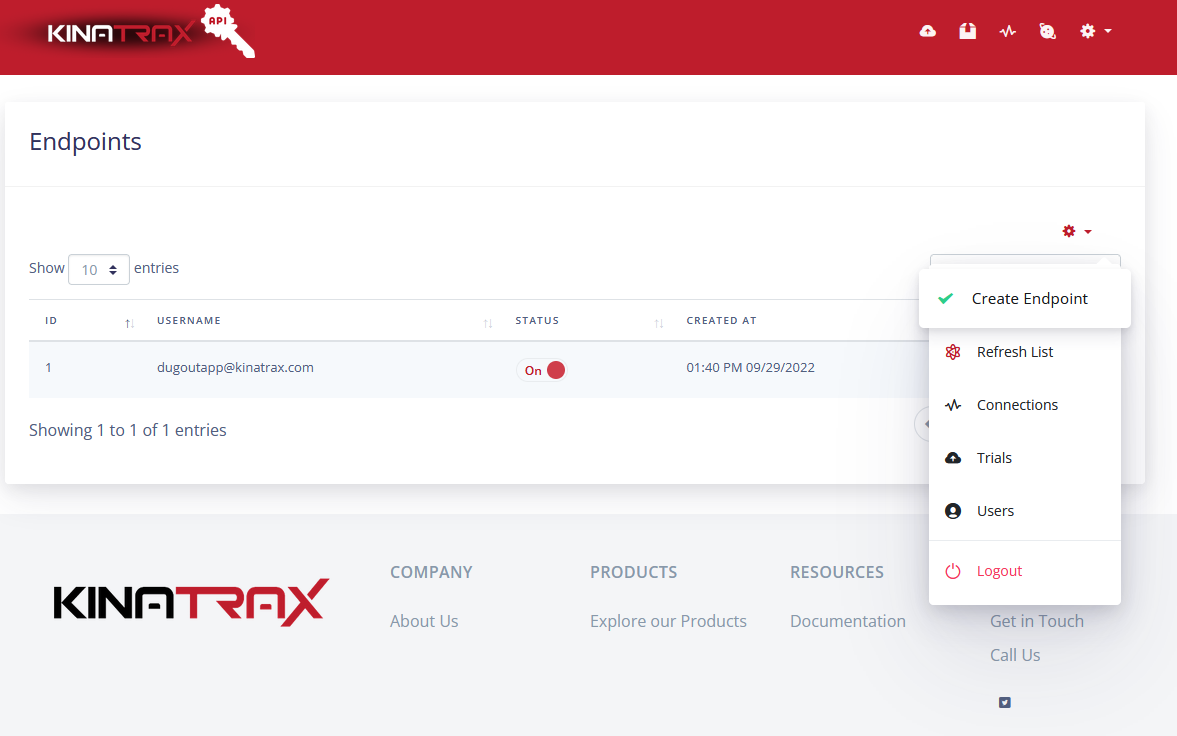Select Connections from the dropdown menu
Viewport: 1177px width, 736px height.
click(x=1016, y=405)
